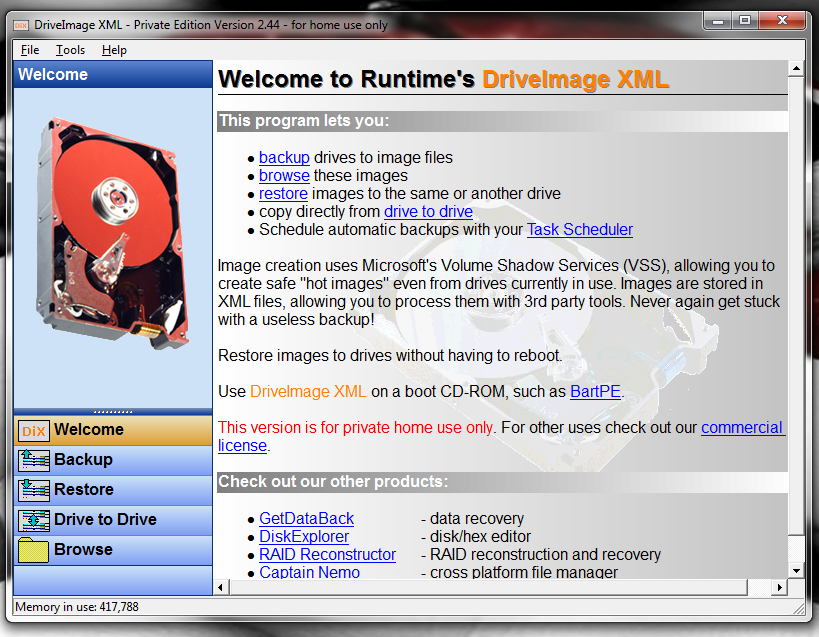The image size is (819, 637).
Task: Click 'Memory in use: 417,788' status text
Action: 77,607
